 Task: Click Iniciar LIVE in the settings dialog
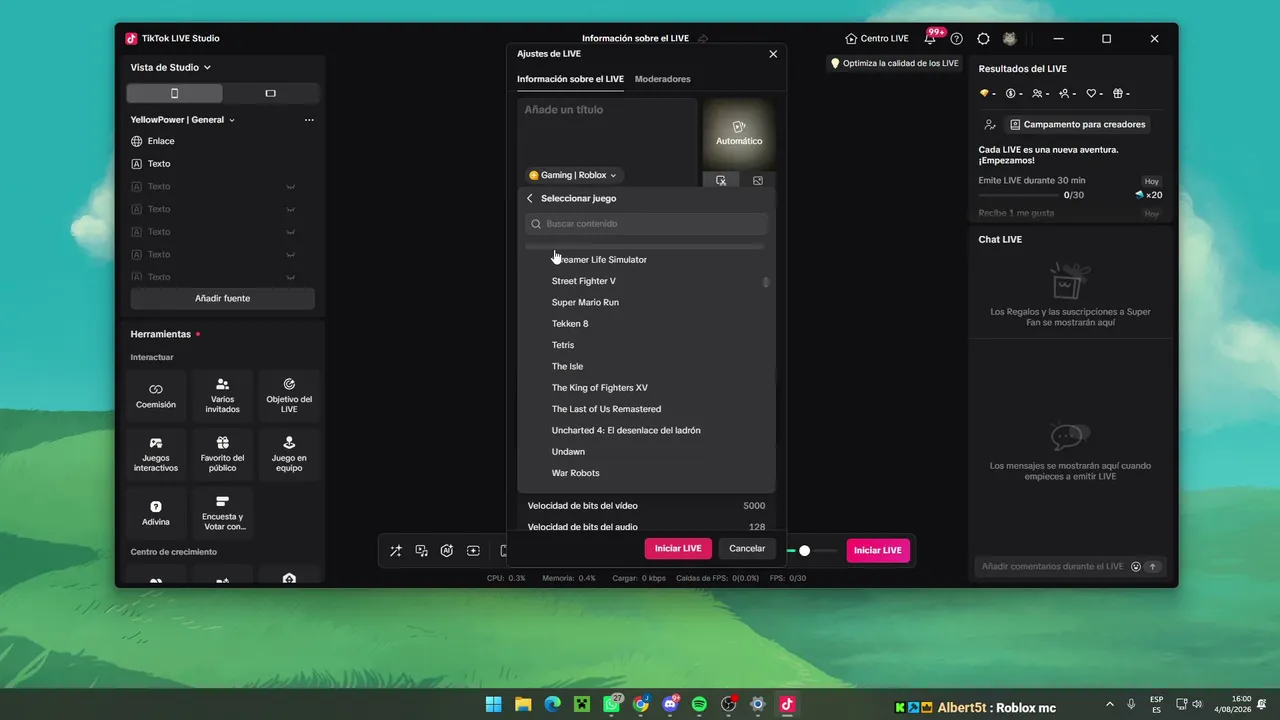pos(678,548)
